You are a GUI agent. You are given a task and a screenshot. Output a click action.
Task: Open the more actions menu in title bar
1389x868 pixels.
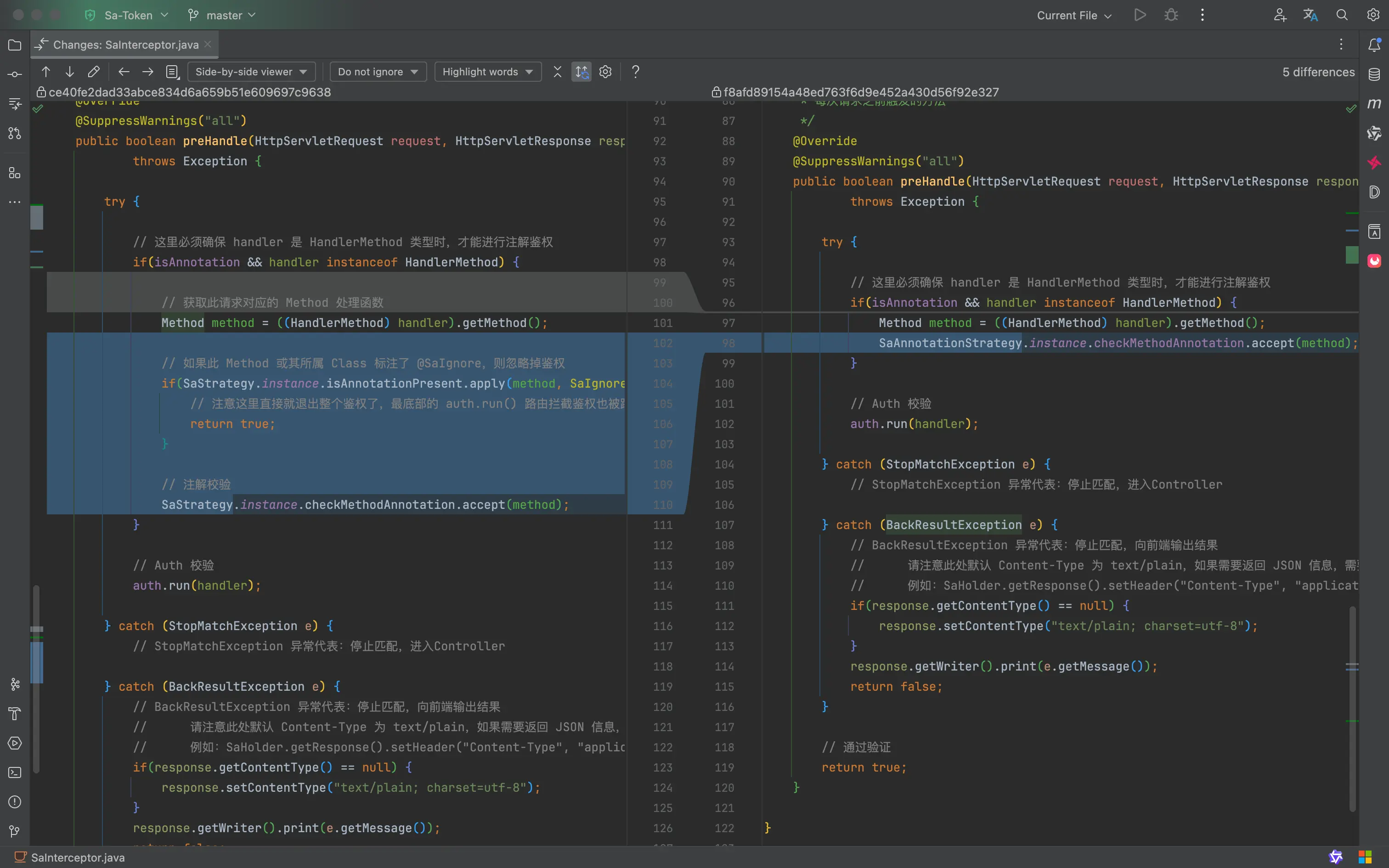[x=1203, y=15]
